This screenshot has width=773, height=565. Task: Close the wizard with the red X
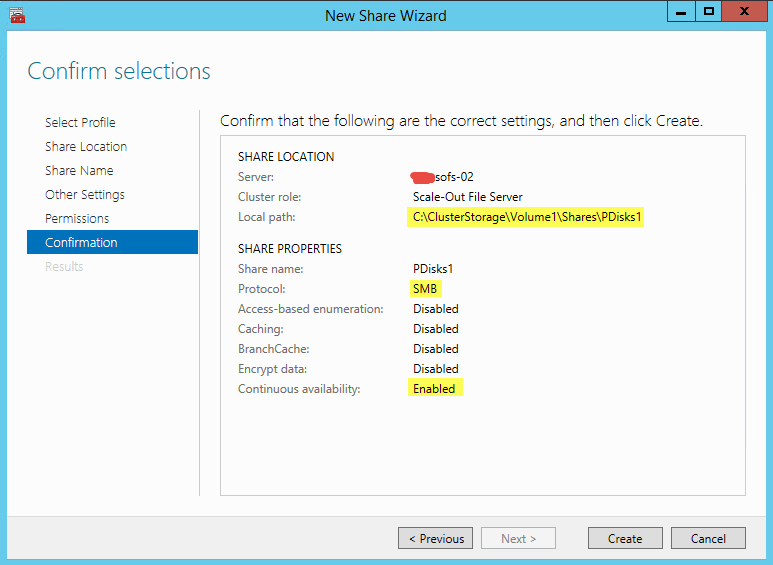point(745,12)
